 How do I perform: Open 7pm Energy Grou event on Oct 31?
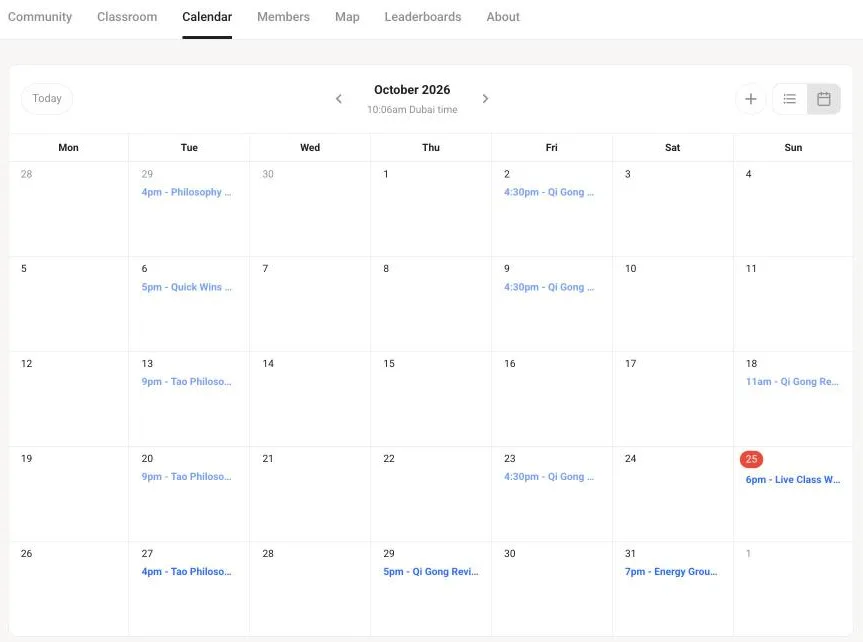671,572
